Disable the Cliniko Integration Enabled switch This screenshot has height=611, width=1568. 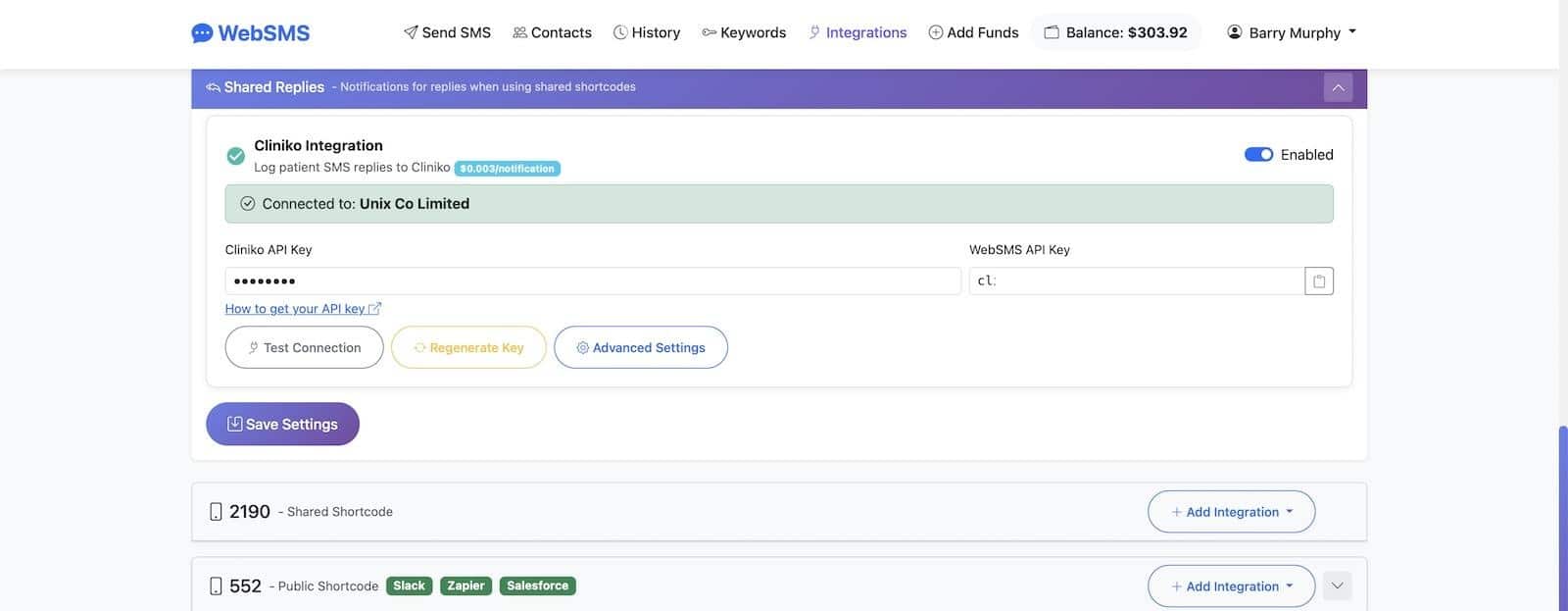(1258, 155)
